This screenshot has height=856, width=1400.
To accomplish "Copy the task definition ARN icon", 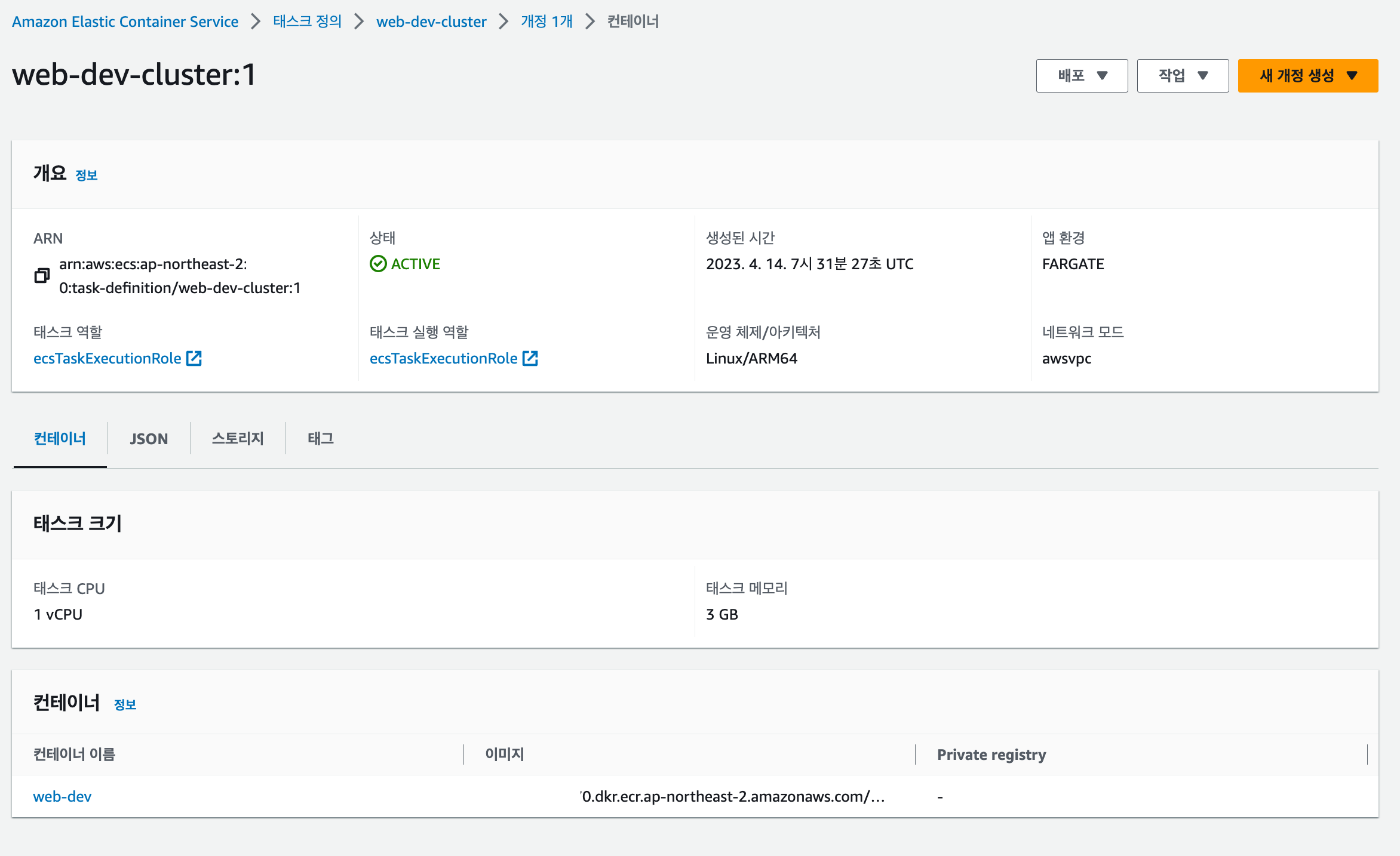I will pos(42,276).
